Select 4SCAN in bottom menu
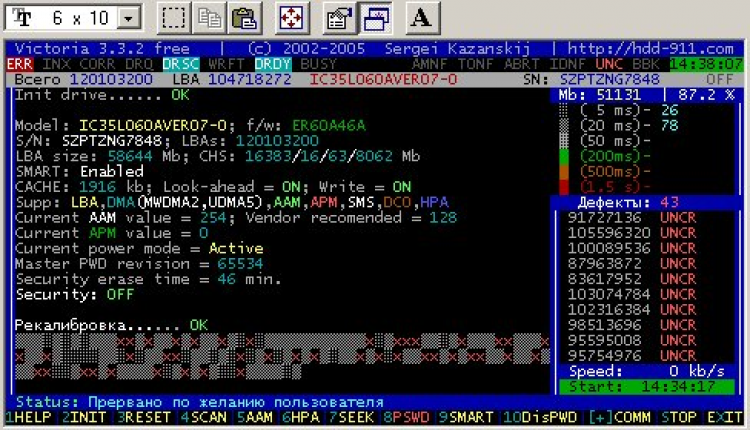Image resolution: width=750 pixels, height=430 pixels. (x=203, y=417)
